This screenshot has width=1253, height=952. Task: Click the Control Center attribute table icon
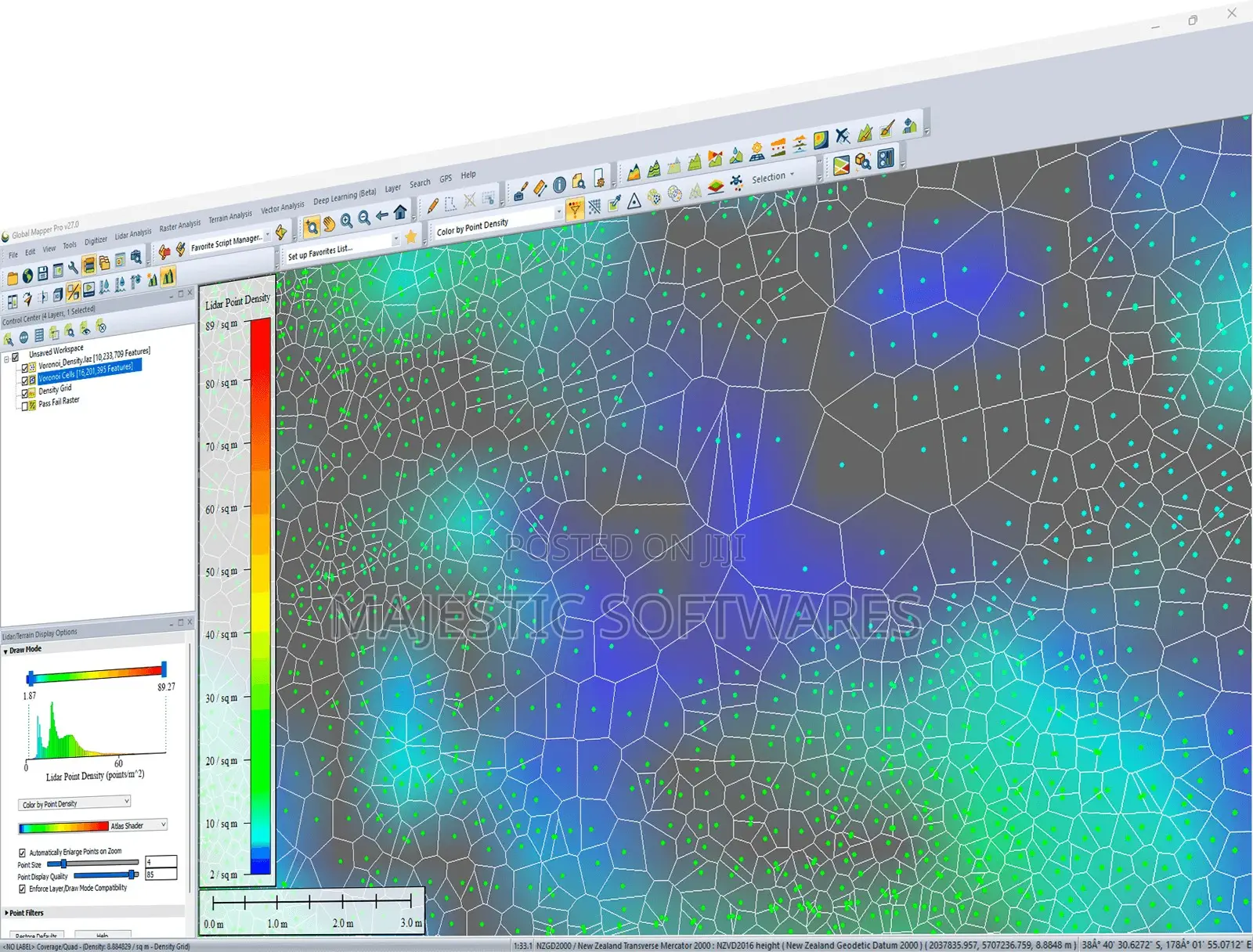[x=38, y=335]
